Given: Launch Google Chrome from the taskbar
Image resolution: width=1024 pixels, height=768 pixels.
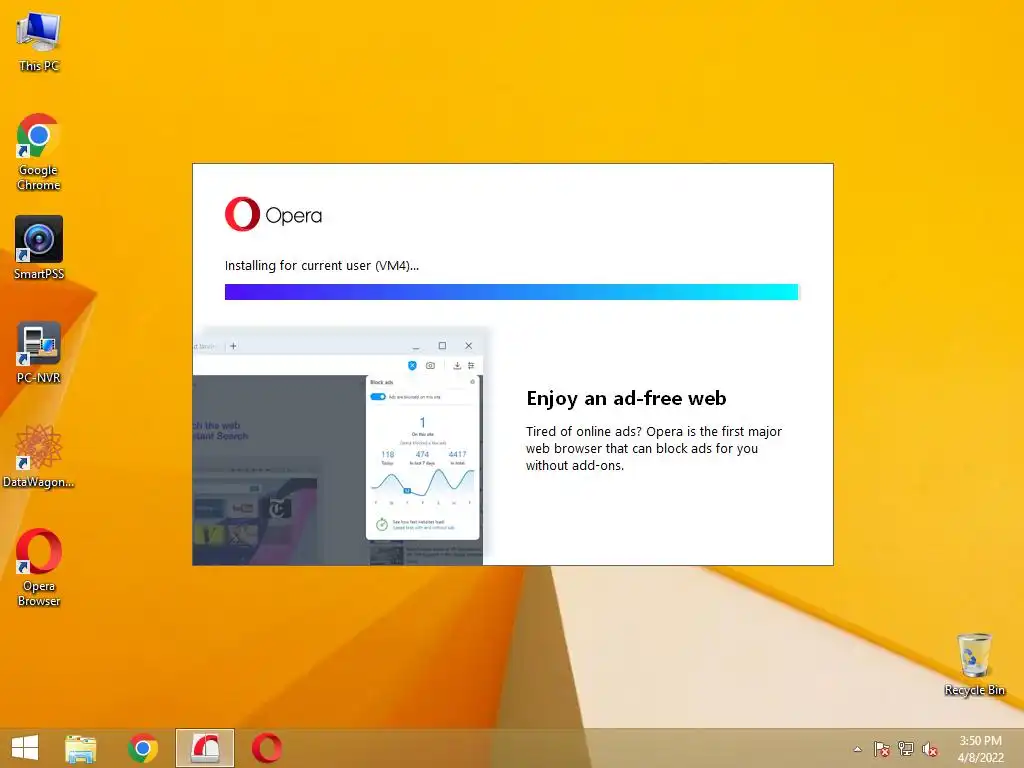Looking at the screenshot, I should [143, 748].
